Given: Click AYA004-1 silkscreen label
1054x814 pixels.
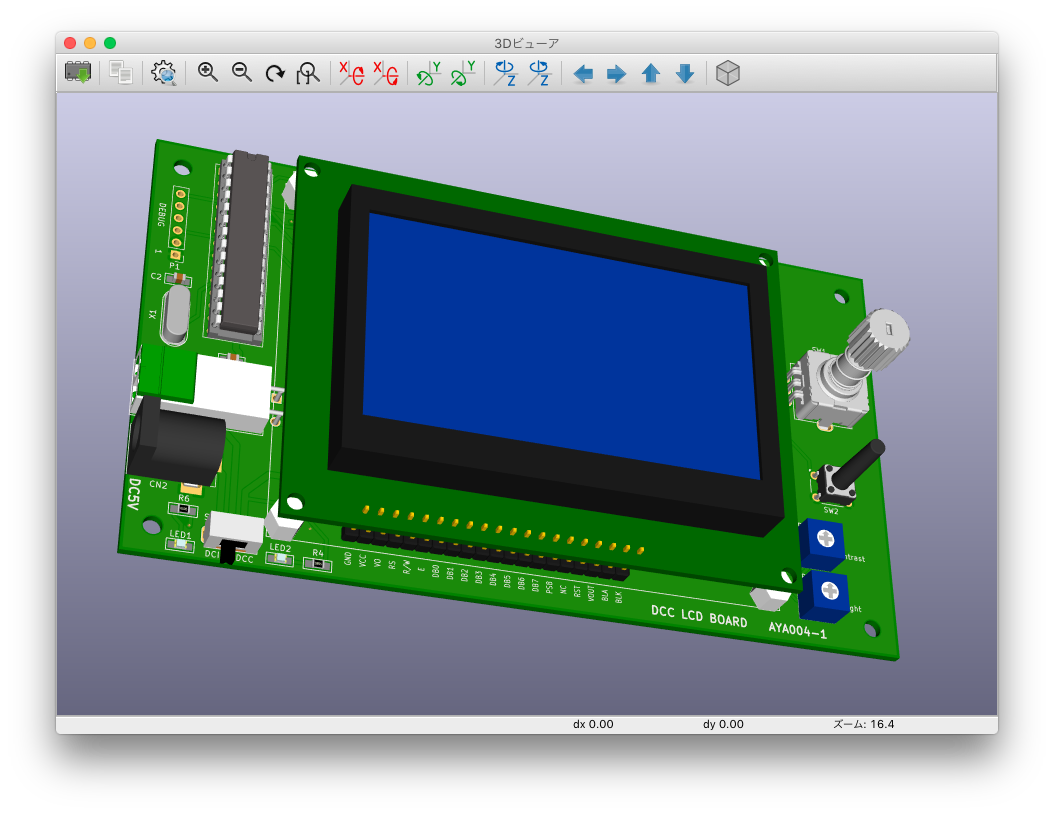Looking at the screenshot, I should point(798,630).
